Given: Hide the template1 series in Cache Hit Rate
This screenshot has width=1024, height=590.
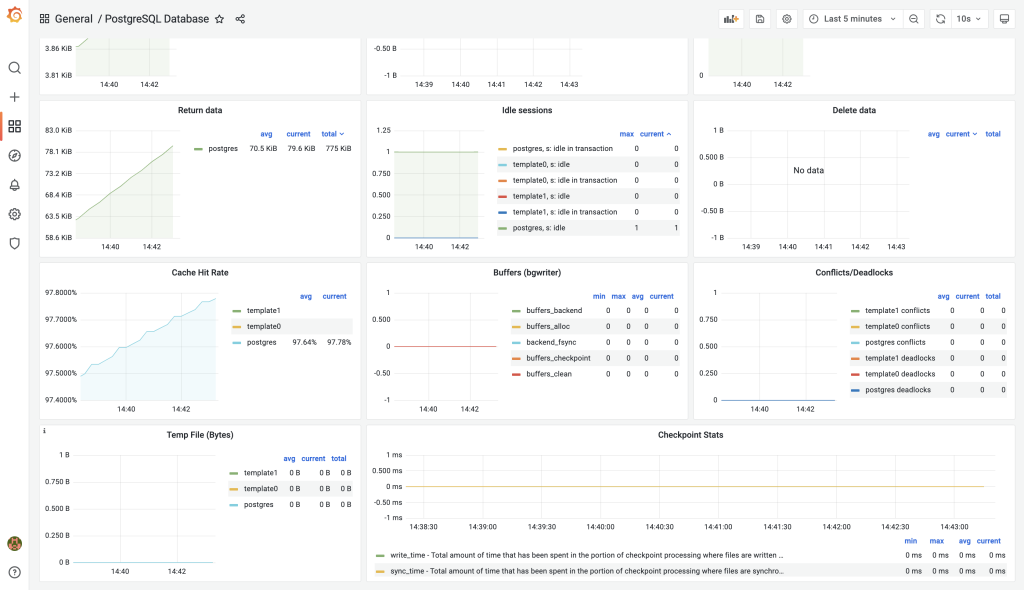Looking at the screenshot, I should [x=262, y=310].
